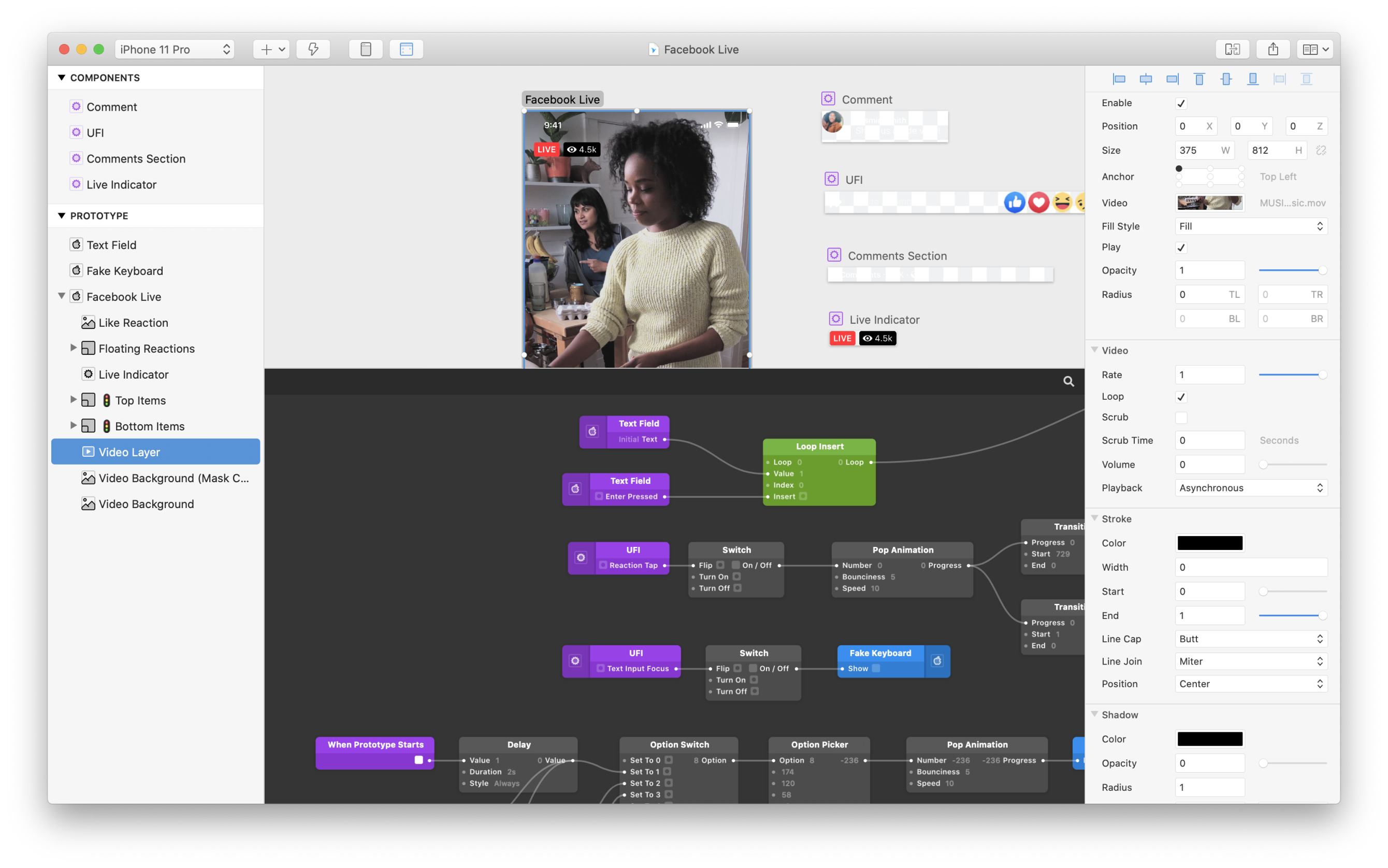1388x868 pixels.
Task: Click the lightning bolt prototype icon
Action: [x=314, y=48]
